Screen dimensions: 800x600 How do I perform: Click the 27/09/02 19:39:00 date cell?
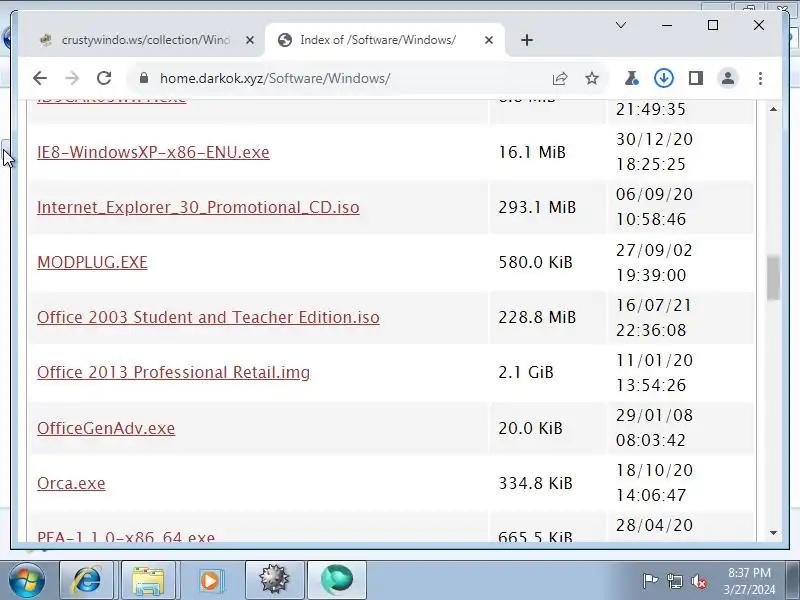pos(681,263)
